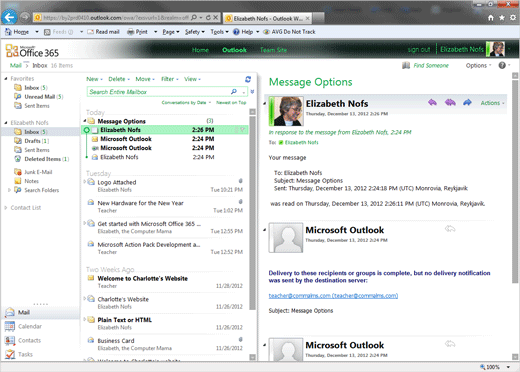The width and height of the screenshot is (520, 372).
Task: Open the Deleted Items folder
Action: [42, 159]
